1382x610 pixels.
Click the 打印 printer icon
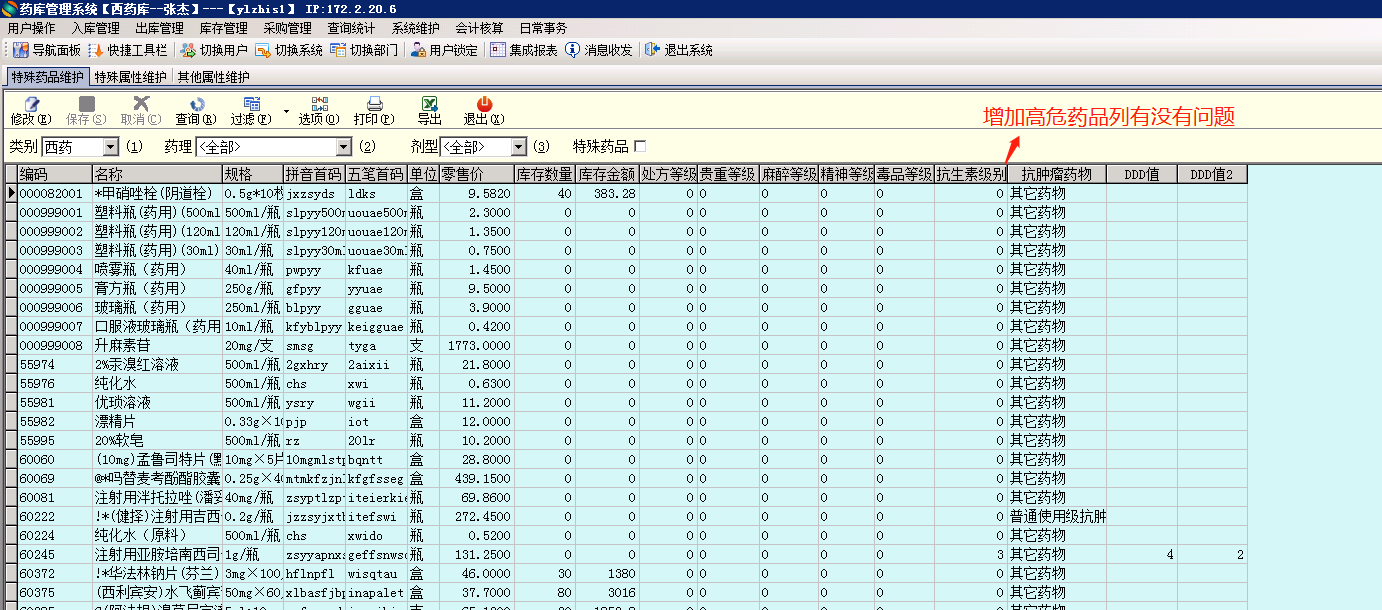tap(374, 105)
